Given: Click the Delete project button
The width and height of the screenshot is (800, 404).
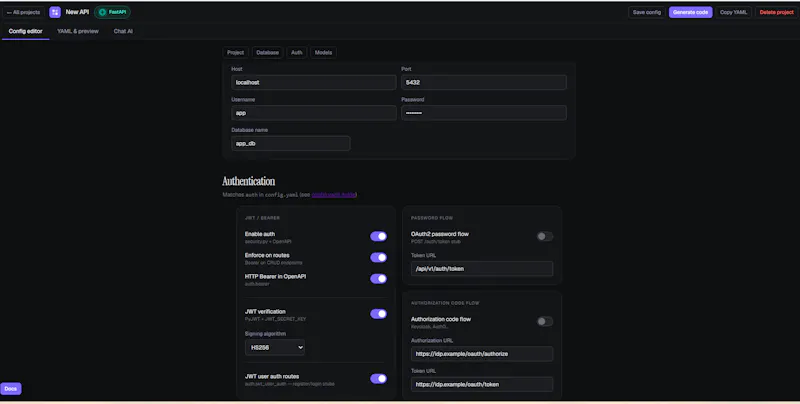Looking at the screenshot, I should coord(776,12).
